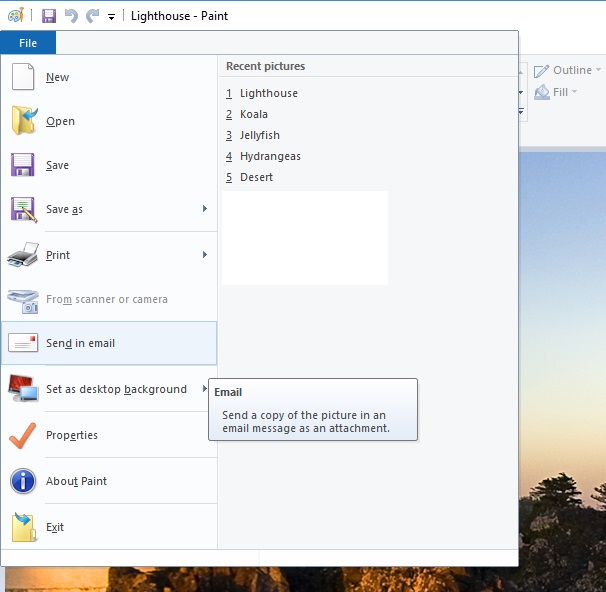Image resolution: width=606 pixels, height=592 pixels.
Task: Click the Redo arrow in quick access toolbar
Action: point(92,16)
